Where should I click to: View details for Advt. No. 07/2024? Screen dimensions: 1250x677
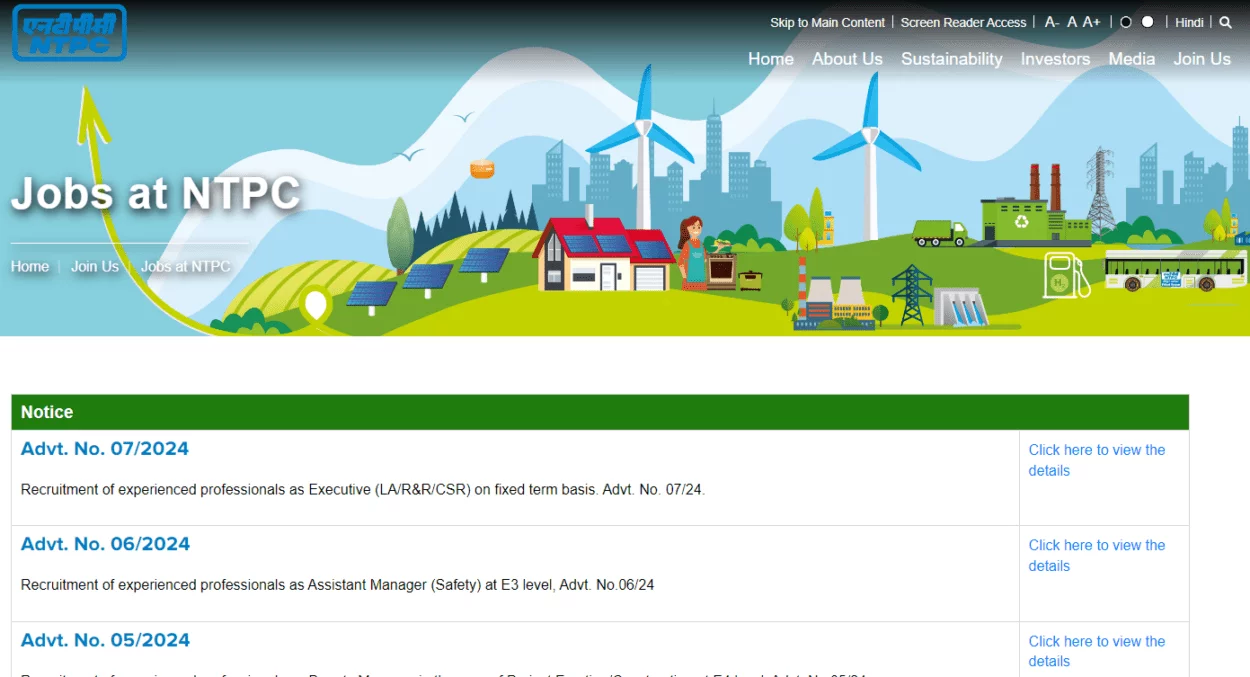[x=1097, y=460]
